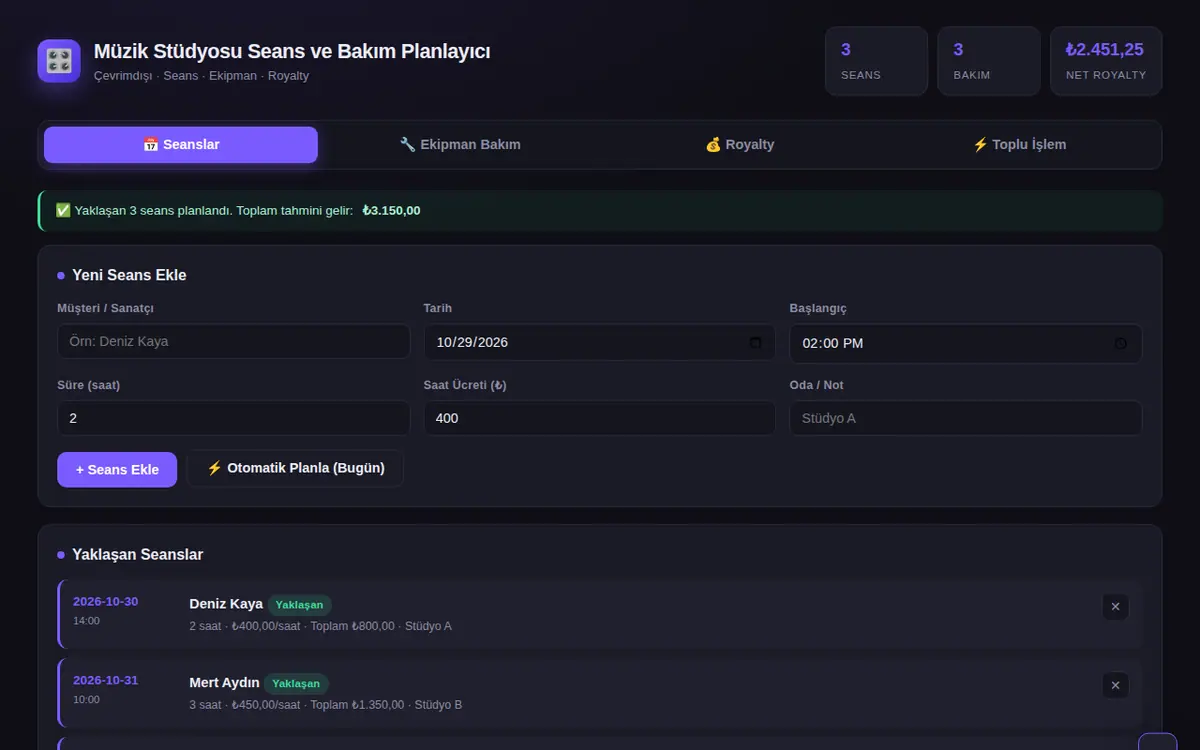Open the Royalty tab
This screenshot has height=750, width=1200.
(x=740, y=144)
